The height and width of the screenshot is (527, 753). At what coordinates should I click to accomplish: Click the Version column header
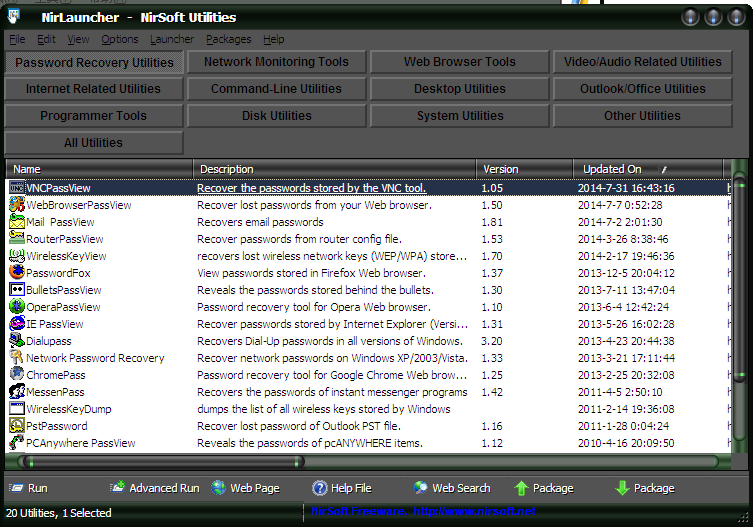(x=500, y=169)
